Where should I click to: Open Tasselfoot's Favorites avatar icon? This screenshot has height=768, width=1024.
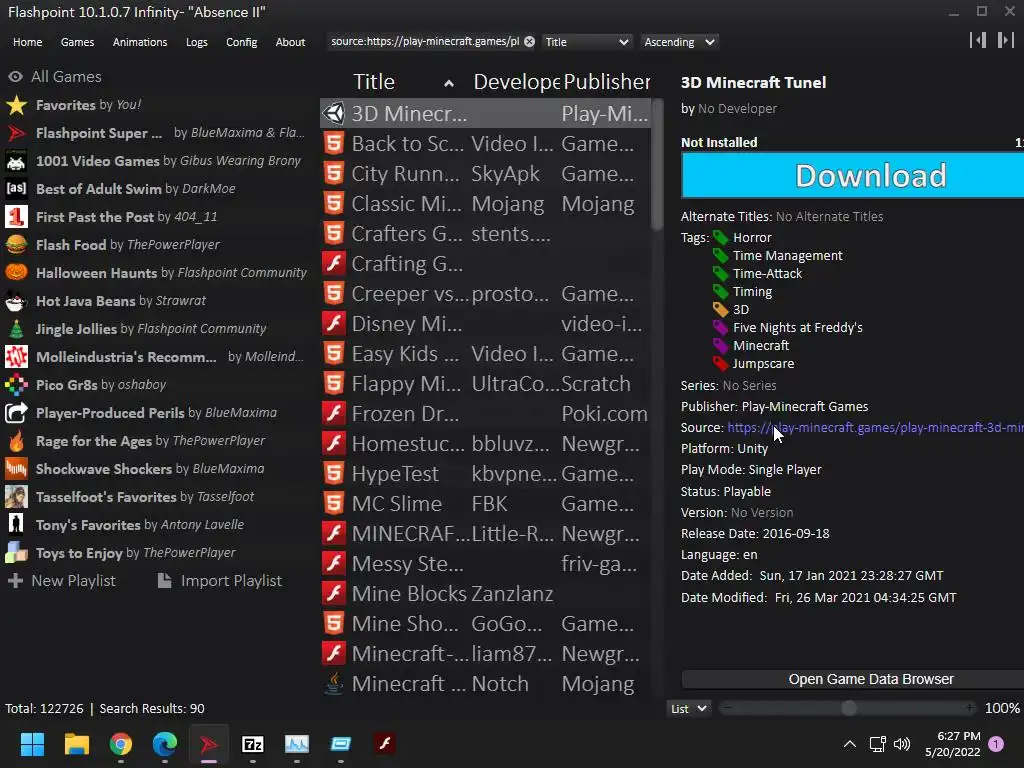click(16, 497)
